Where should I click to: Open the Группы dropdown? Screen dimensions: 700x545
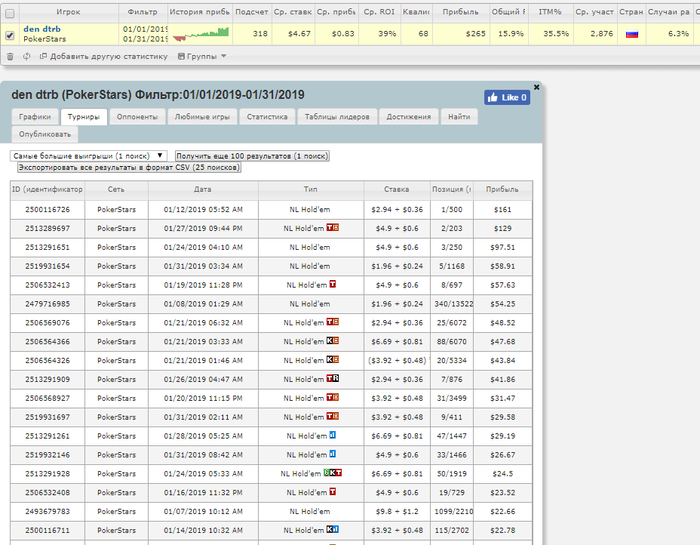tap(202, 56)
